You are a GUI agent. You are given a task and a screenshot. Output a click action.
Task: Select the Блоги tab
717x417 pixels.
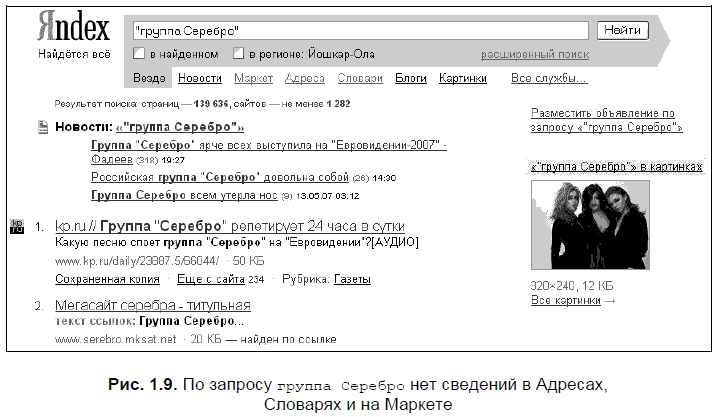411,78
